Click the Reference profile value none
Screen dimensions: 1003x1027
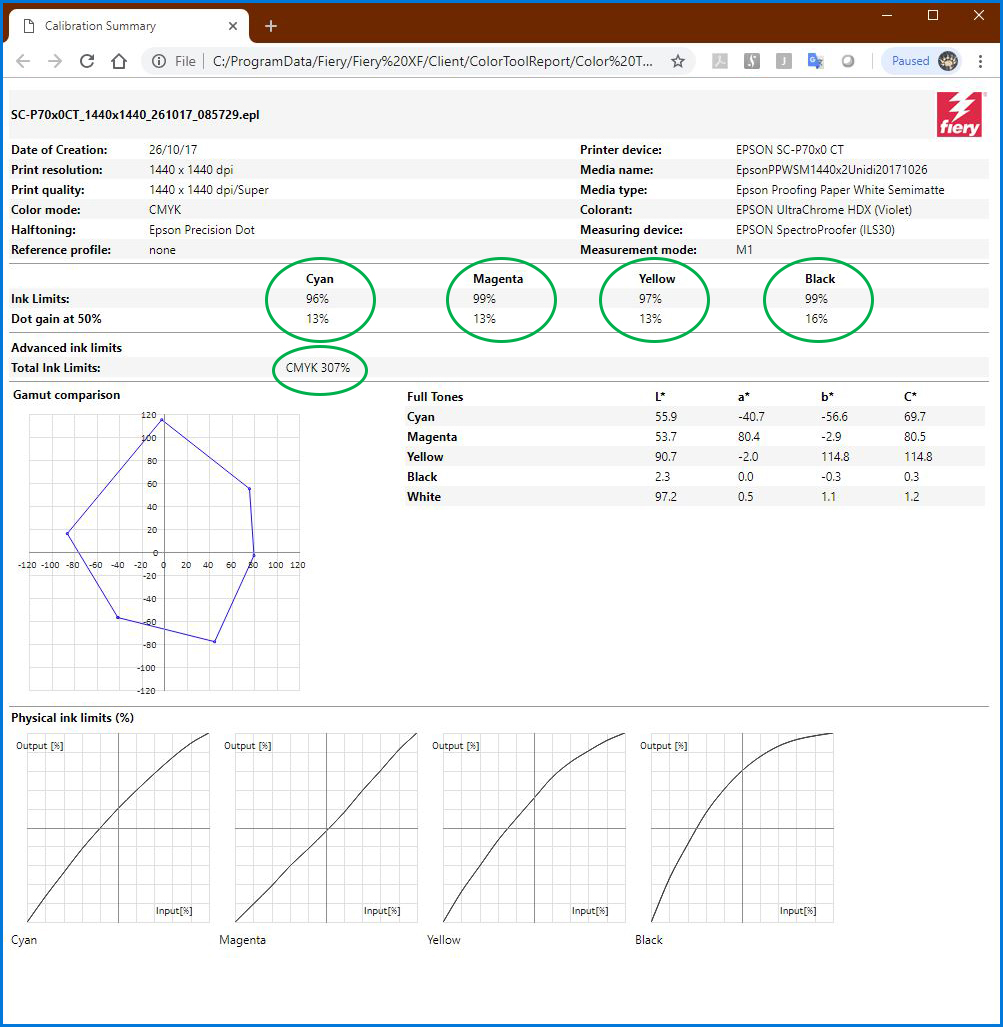162,250
